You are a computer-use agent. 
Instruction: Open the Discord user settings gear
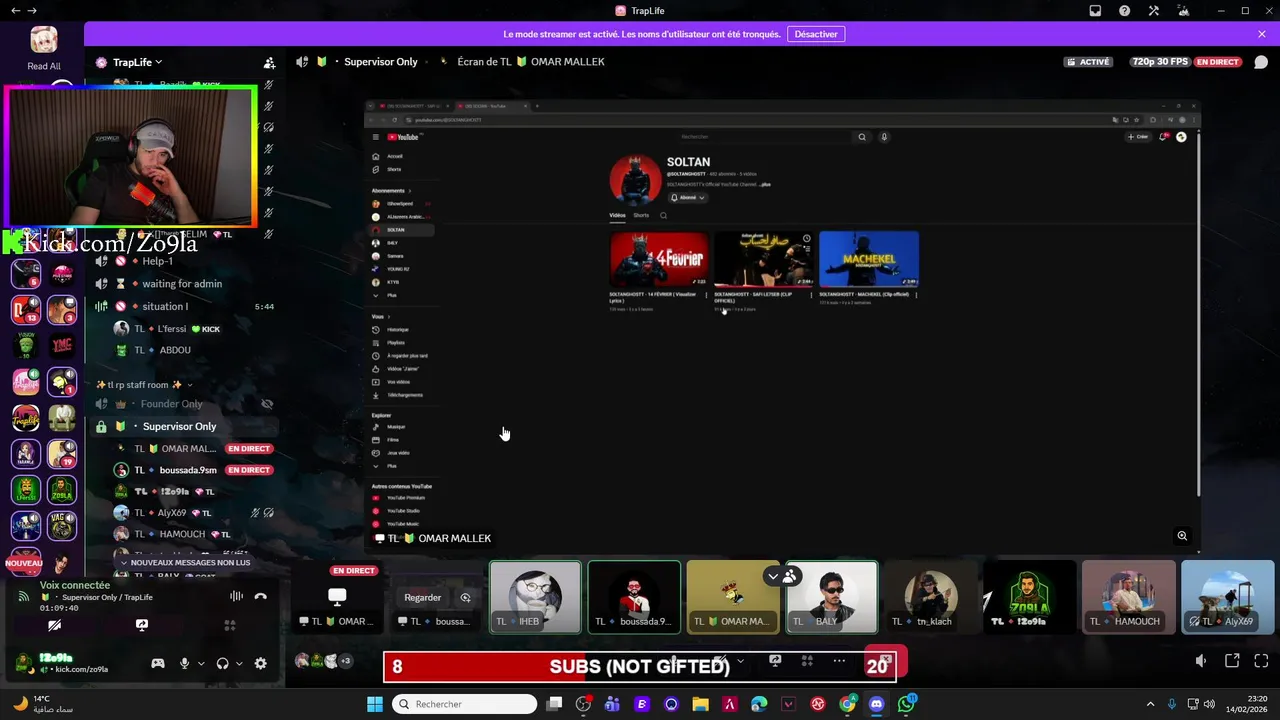pos(260,663)
